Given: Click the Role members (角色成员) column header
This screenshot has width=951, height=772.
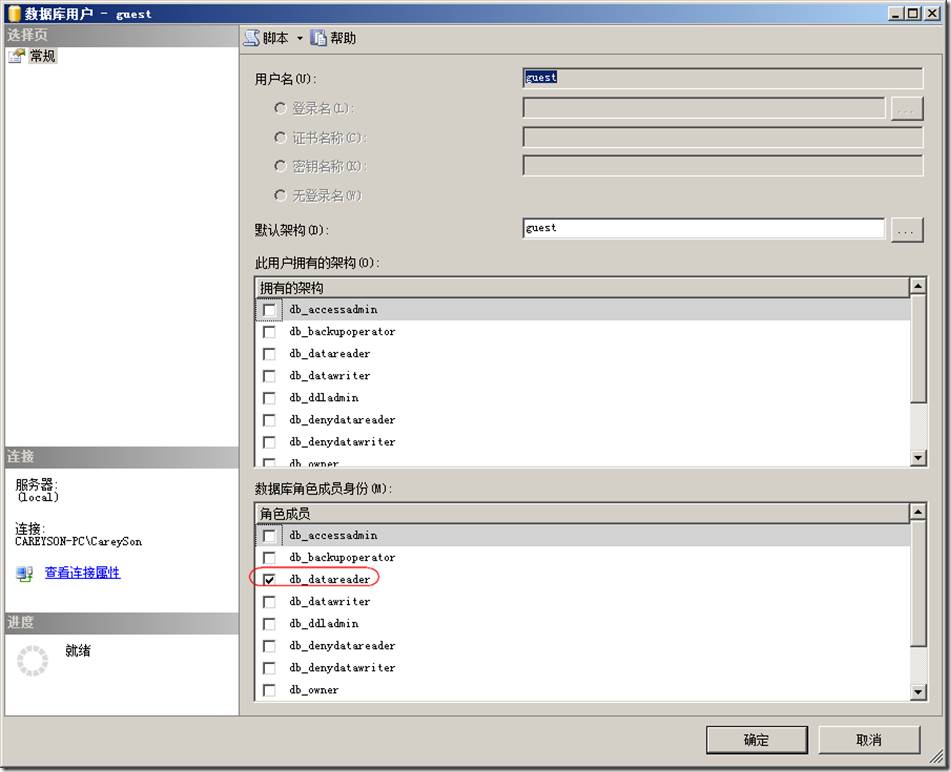Looking at the screenshot, I should [x=582, y=514].
